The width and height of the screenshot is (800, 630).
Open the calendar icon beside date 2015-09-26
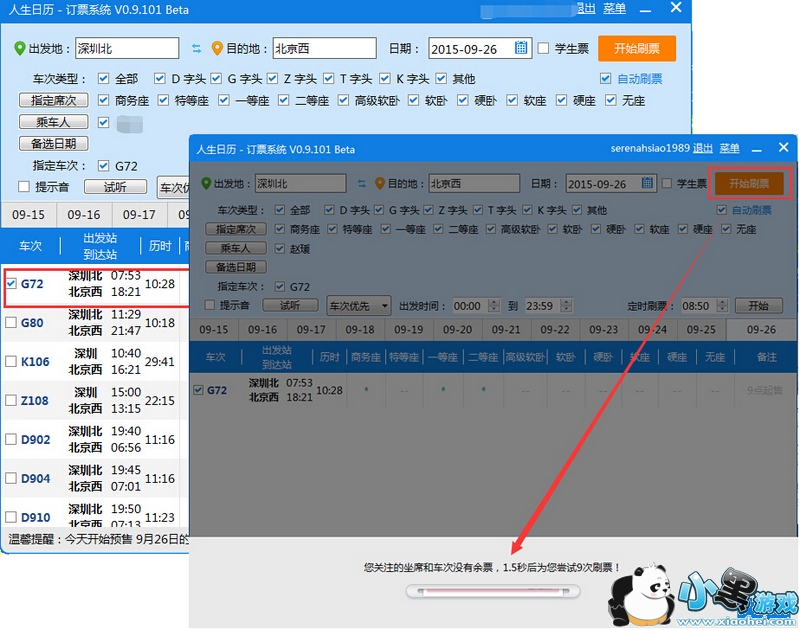pos(521,48)
